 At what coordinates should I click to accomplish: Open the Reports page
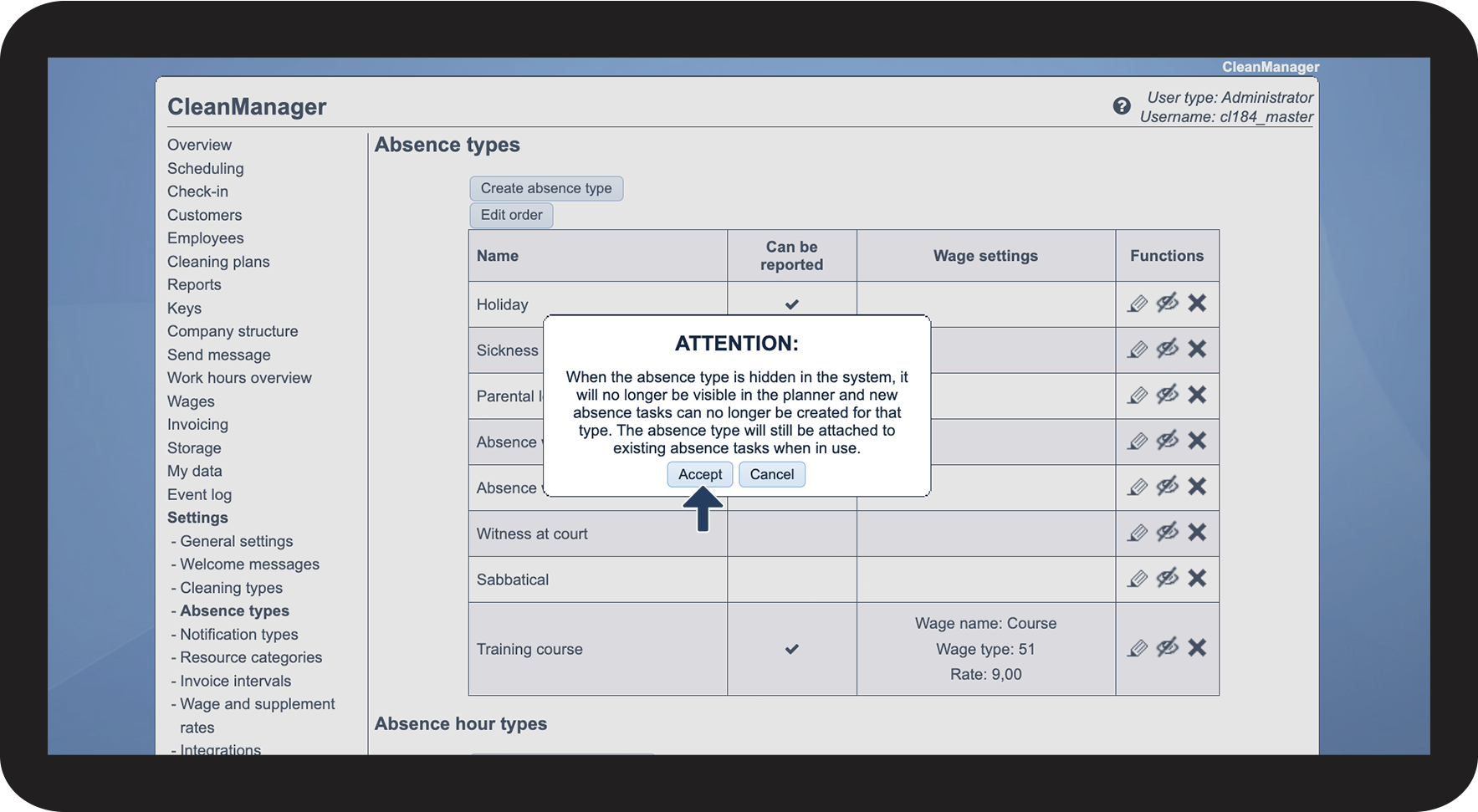point(194,284)
